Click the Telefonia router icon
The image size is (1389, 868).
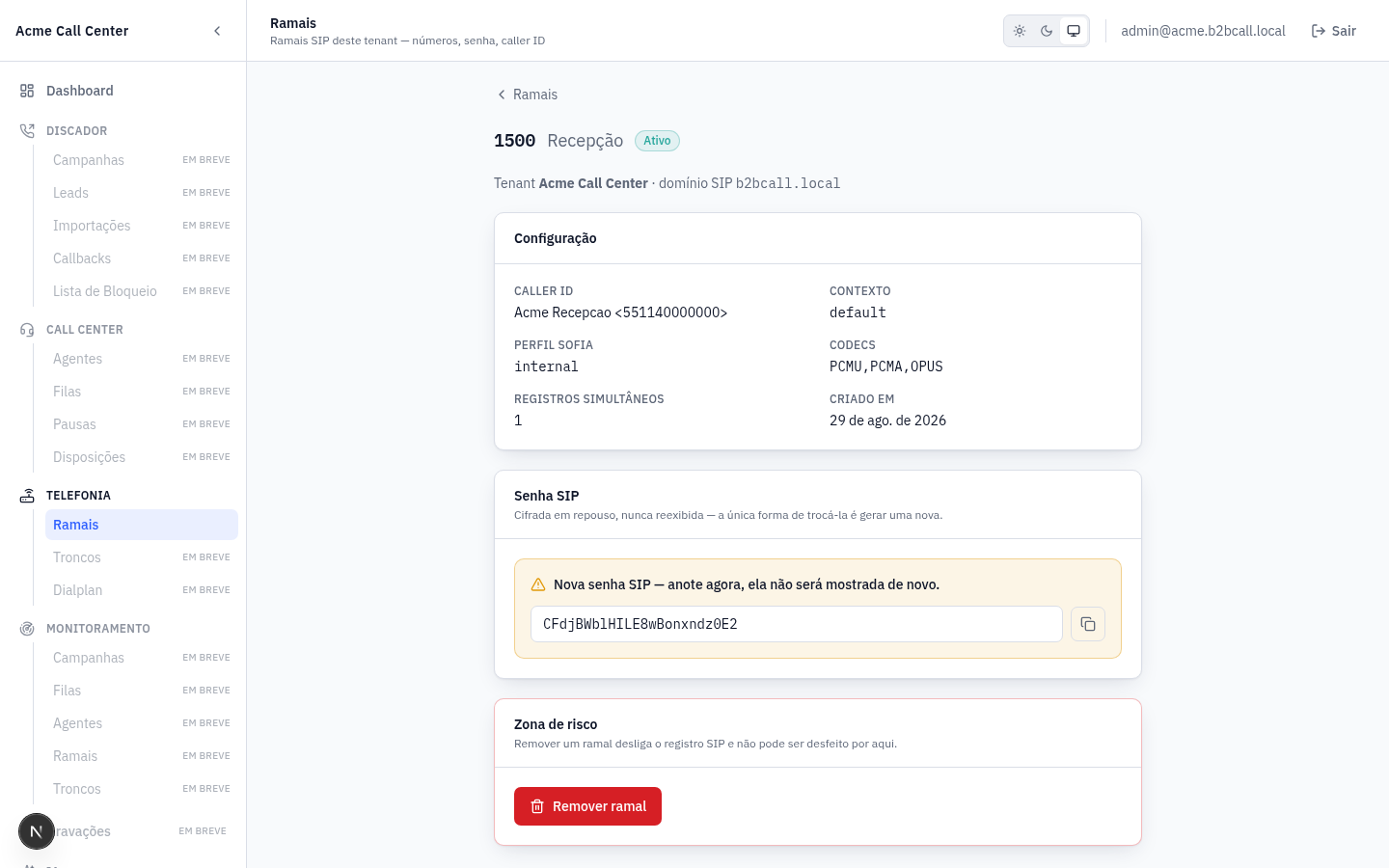click(x=27, y=496)
